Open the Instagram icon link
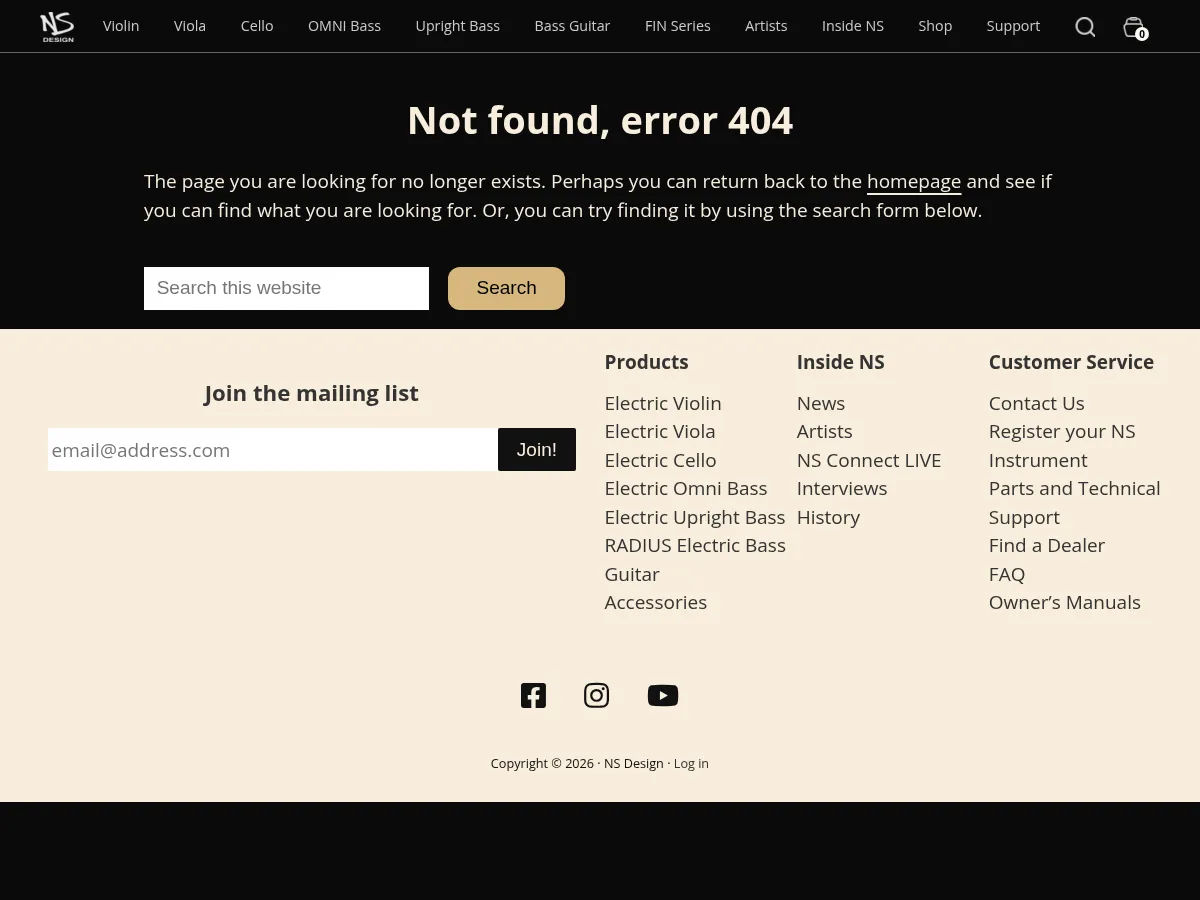The image size is (1200, 900). [597, 695]
